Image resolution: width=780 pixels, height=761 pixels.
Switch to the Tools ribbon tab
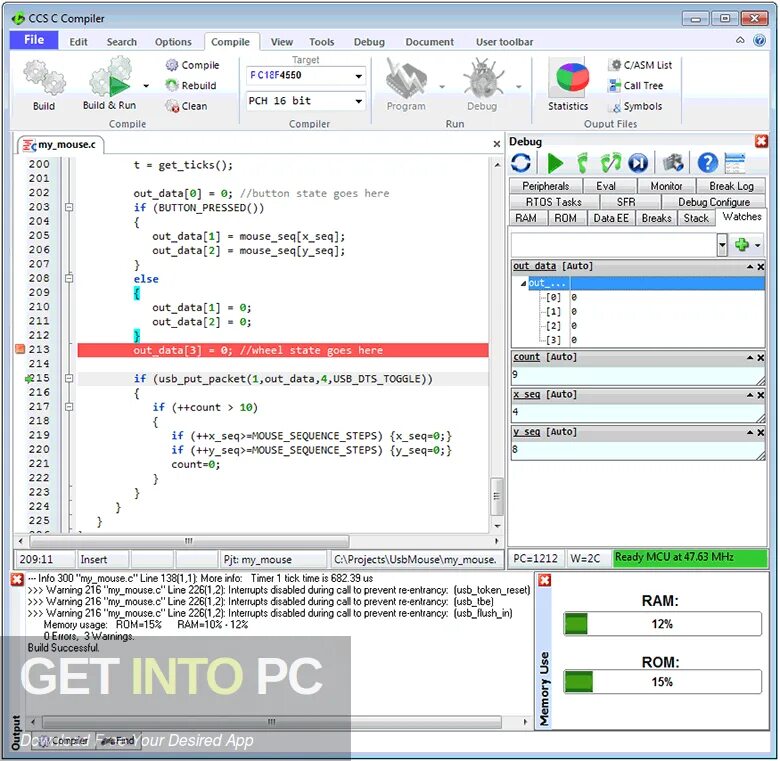[x=321, y=42]
